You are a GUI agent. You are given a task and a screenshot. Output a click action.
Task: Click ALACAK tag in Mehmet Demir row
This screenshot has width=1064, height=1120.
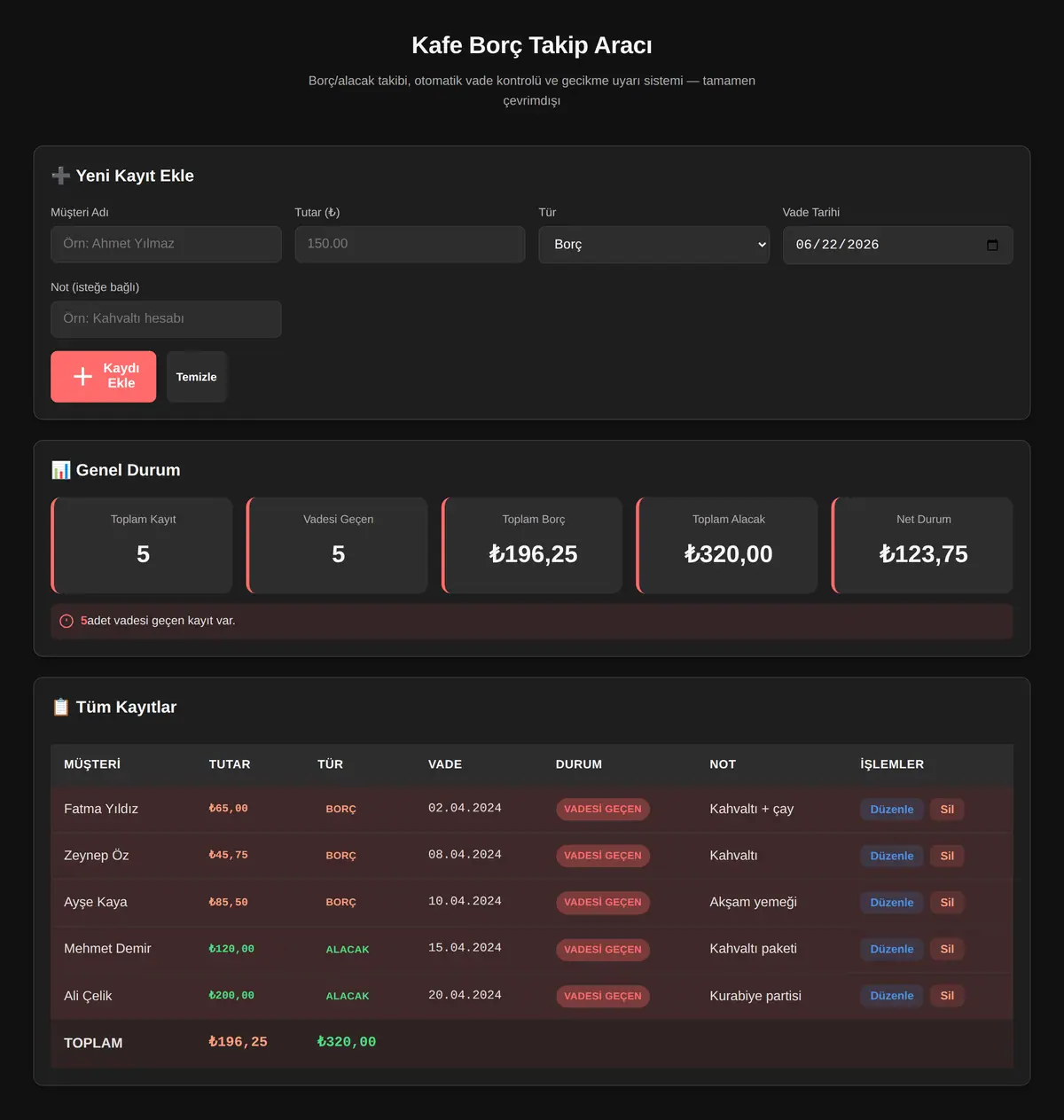click(348, 950)
